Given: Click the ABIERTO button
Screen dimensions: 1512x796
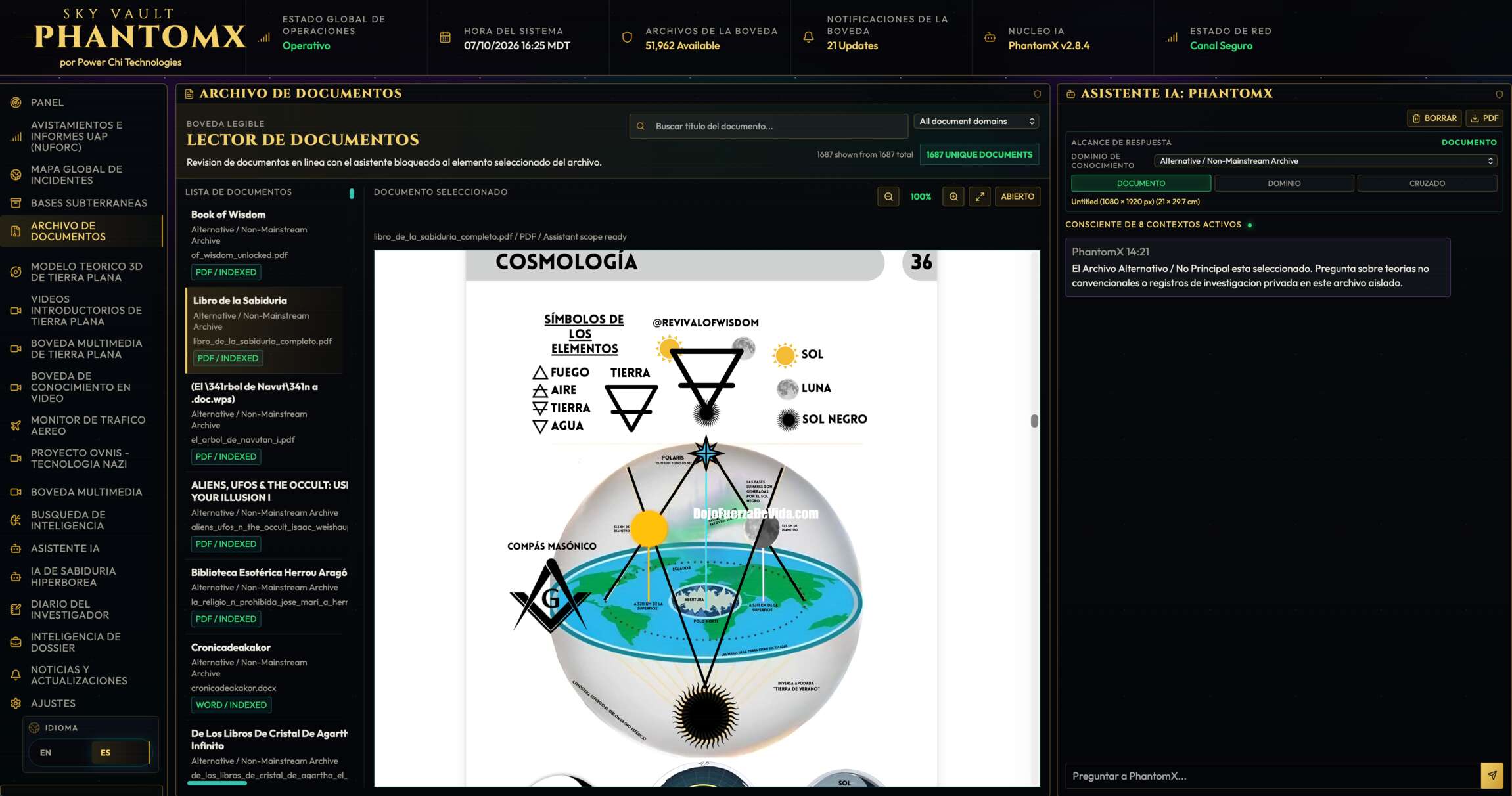Looking at the screenshot, I should 1017,196.
